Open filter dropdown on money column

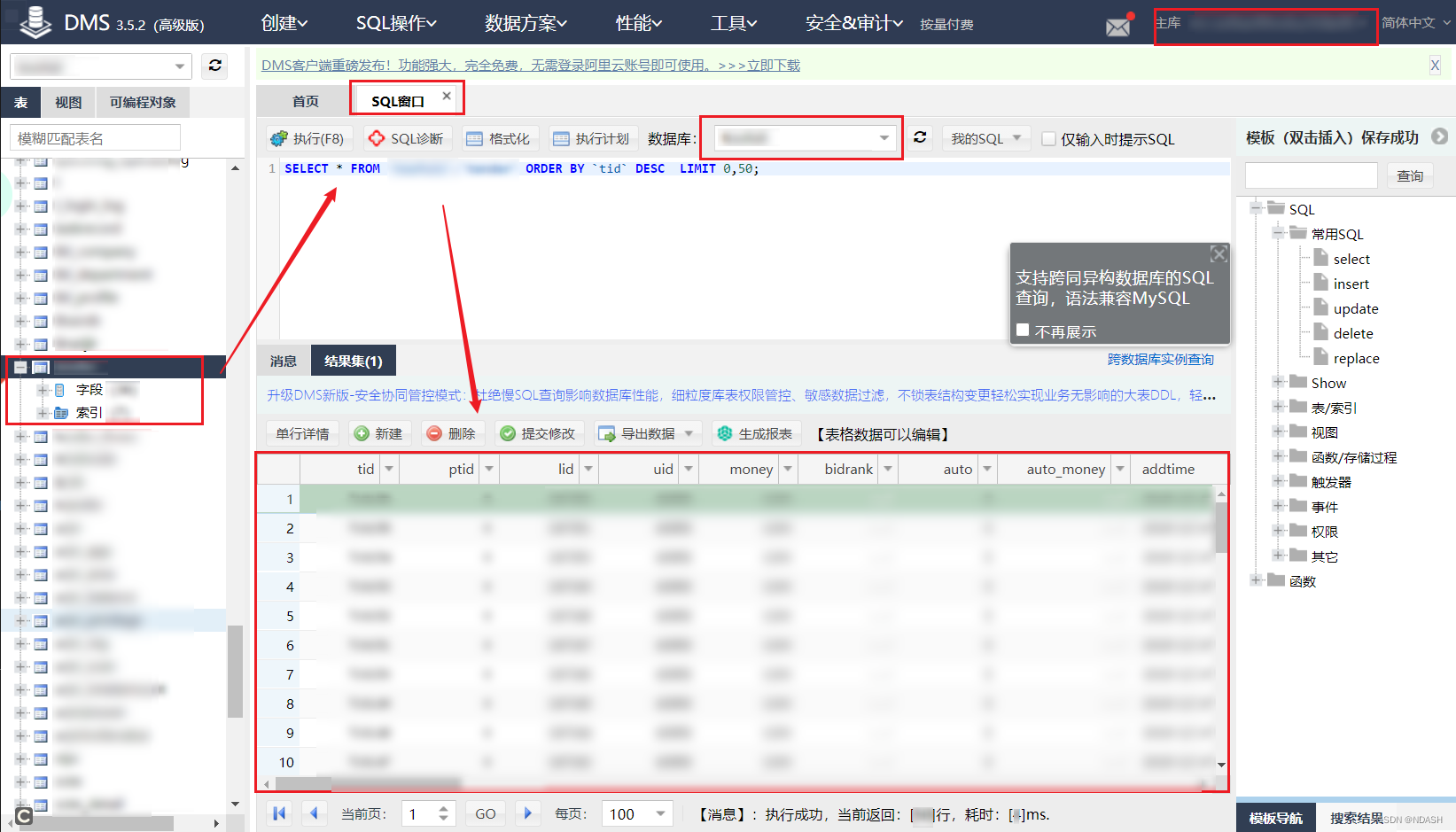point(787,469)
